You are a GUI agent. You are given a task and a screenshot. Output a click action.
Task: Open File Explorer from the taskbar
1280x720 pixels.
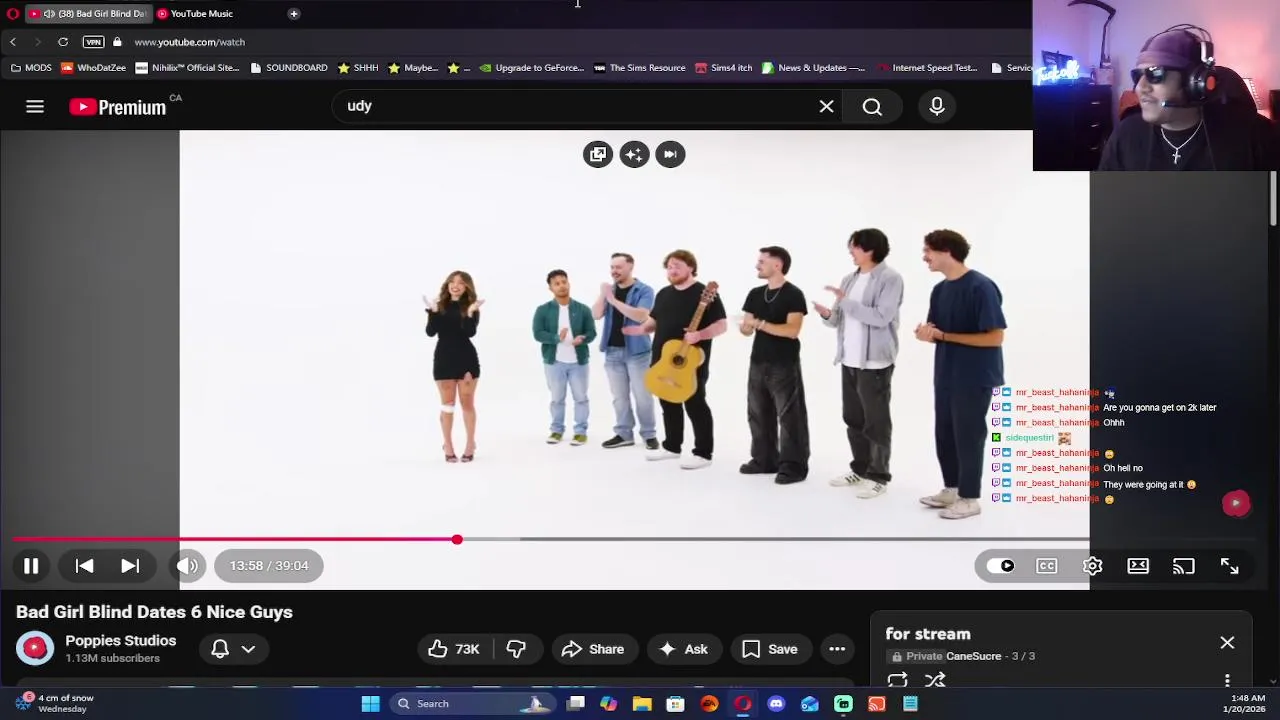pos(642,704)
